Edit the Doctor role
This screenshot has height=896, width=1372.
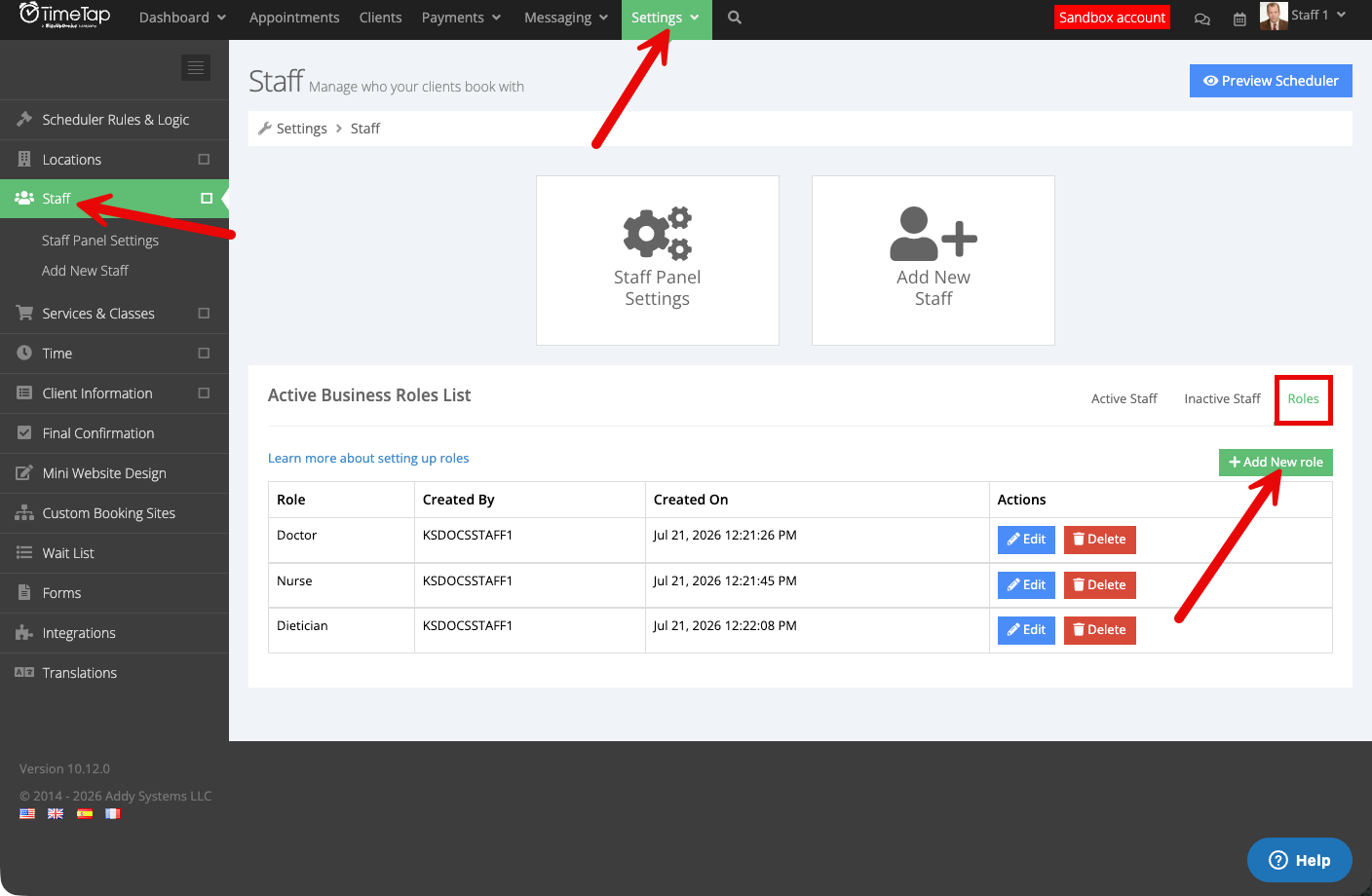click(1026, 540)
